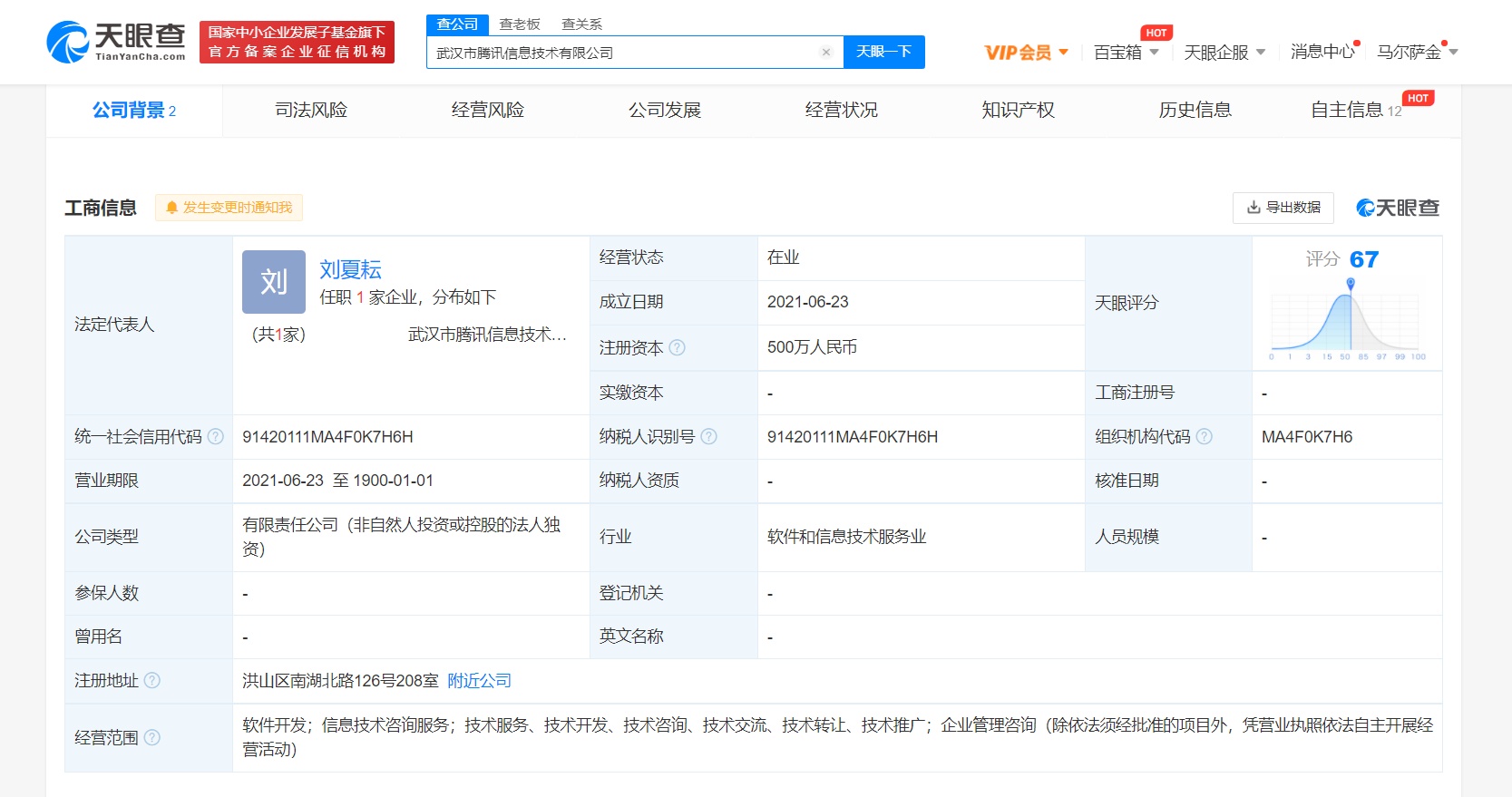
Task: Click help icon beside 组织机构代码
Action: 1204,437
